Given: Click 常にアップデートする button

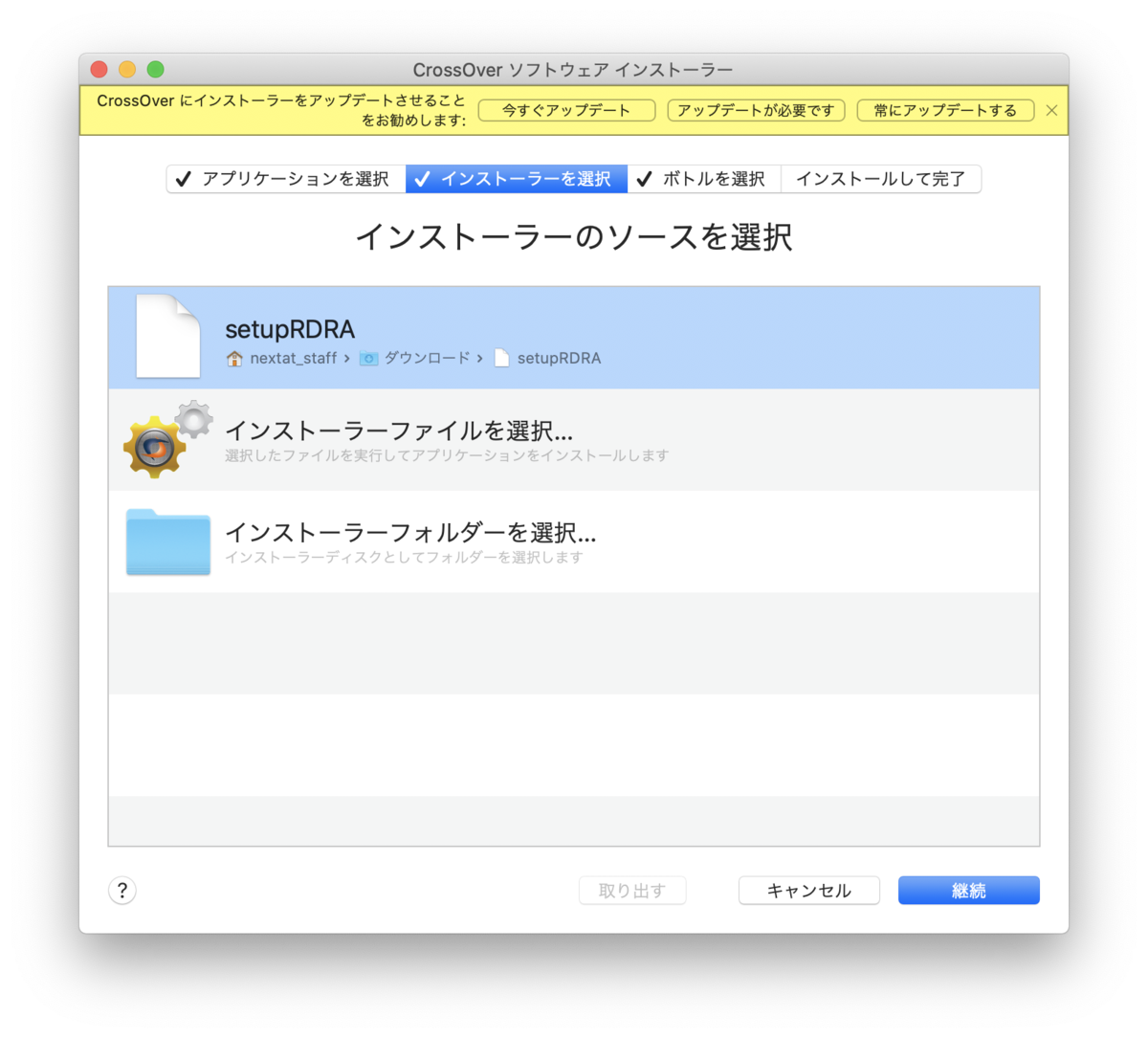Looking at the screenshot, I should 945,110.
